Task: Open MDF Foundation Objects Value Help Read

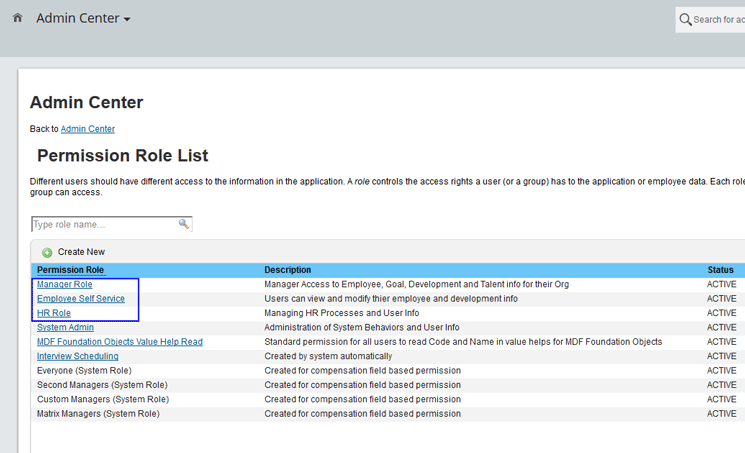Action: tap(119, 342)
